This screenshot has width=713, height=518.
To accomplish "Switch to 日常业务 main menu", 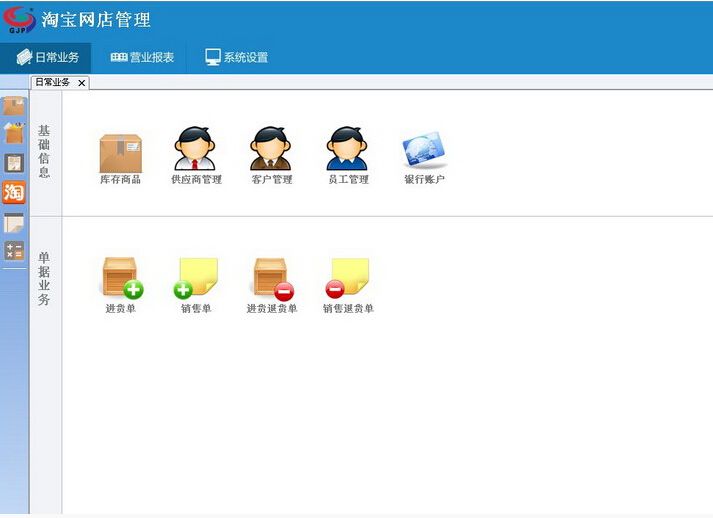I will 46,57.
